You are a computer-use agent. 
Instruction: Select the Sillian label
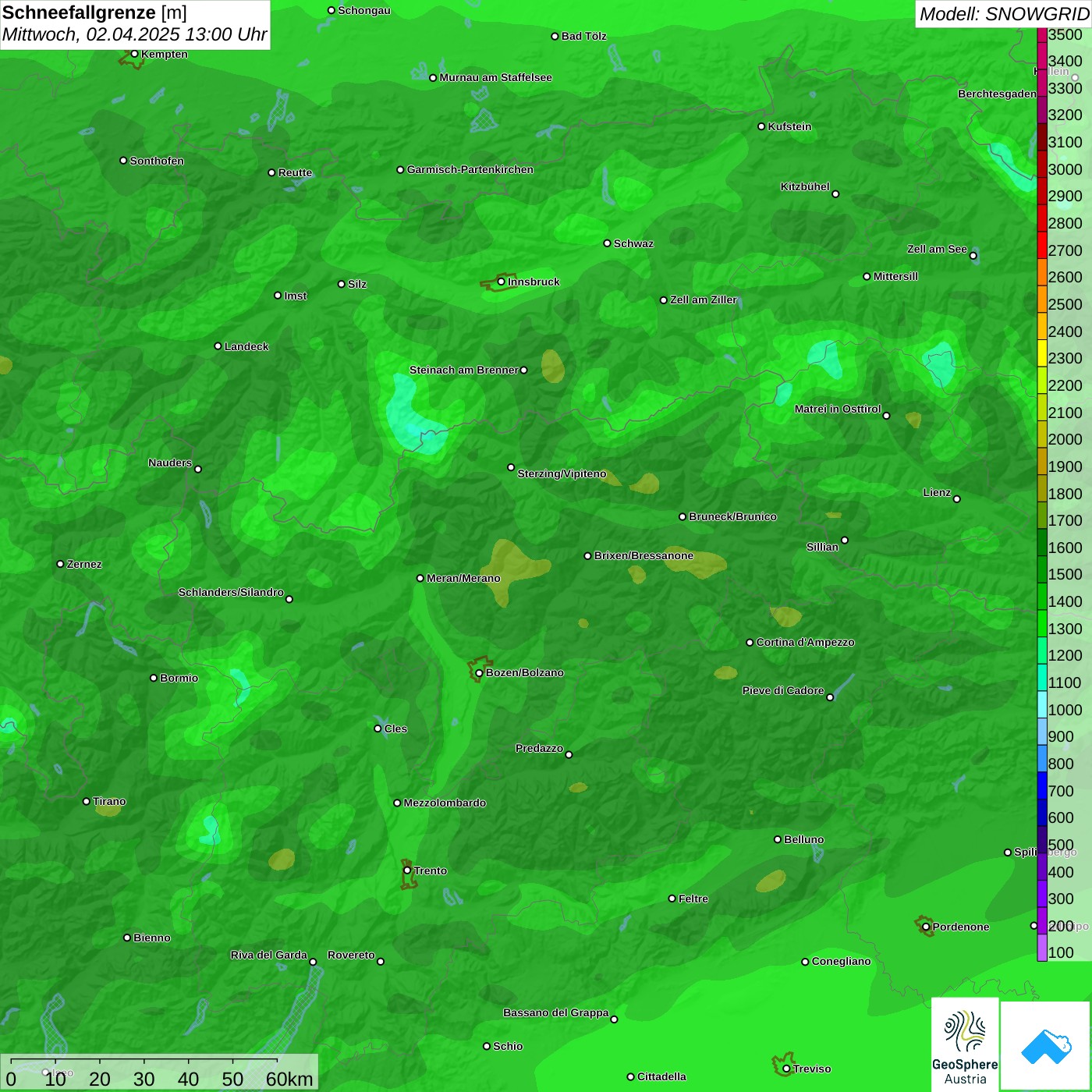(x=822, y=547)
